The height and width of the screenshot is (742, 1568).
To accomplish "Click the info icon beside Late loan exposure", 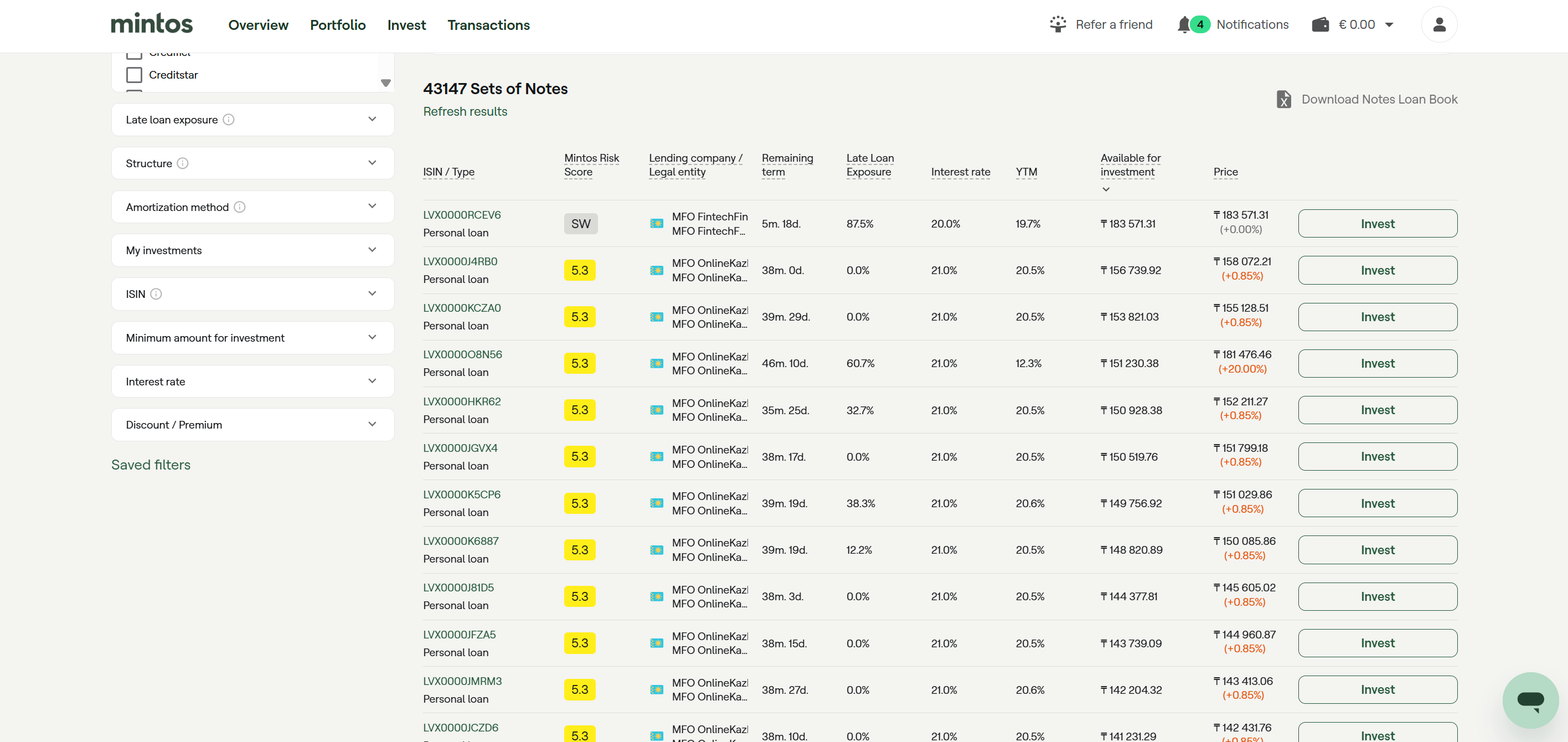I will pyautogui.click(x=228, y=120).
